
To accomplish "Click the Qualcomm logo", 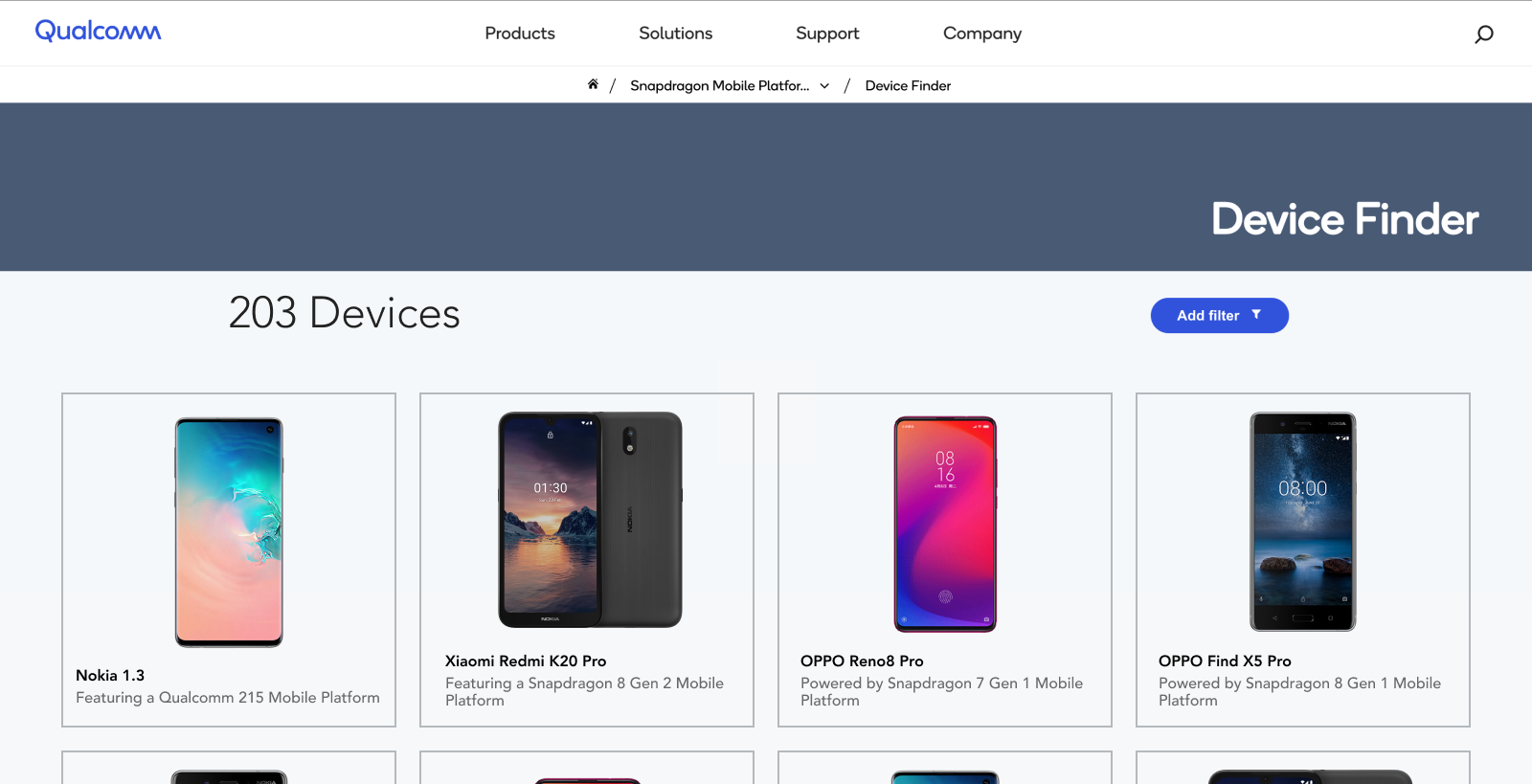I will point(98,32).
